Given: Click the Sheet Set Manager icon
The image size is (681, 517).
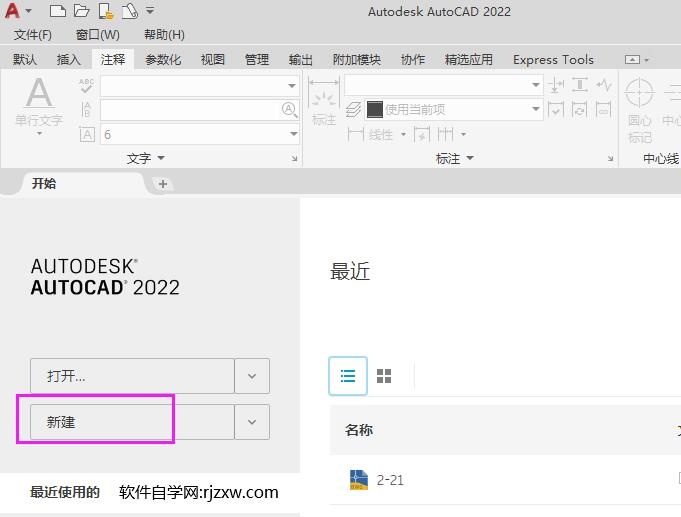Looking at the screenshot, I should (129, 11).
